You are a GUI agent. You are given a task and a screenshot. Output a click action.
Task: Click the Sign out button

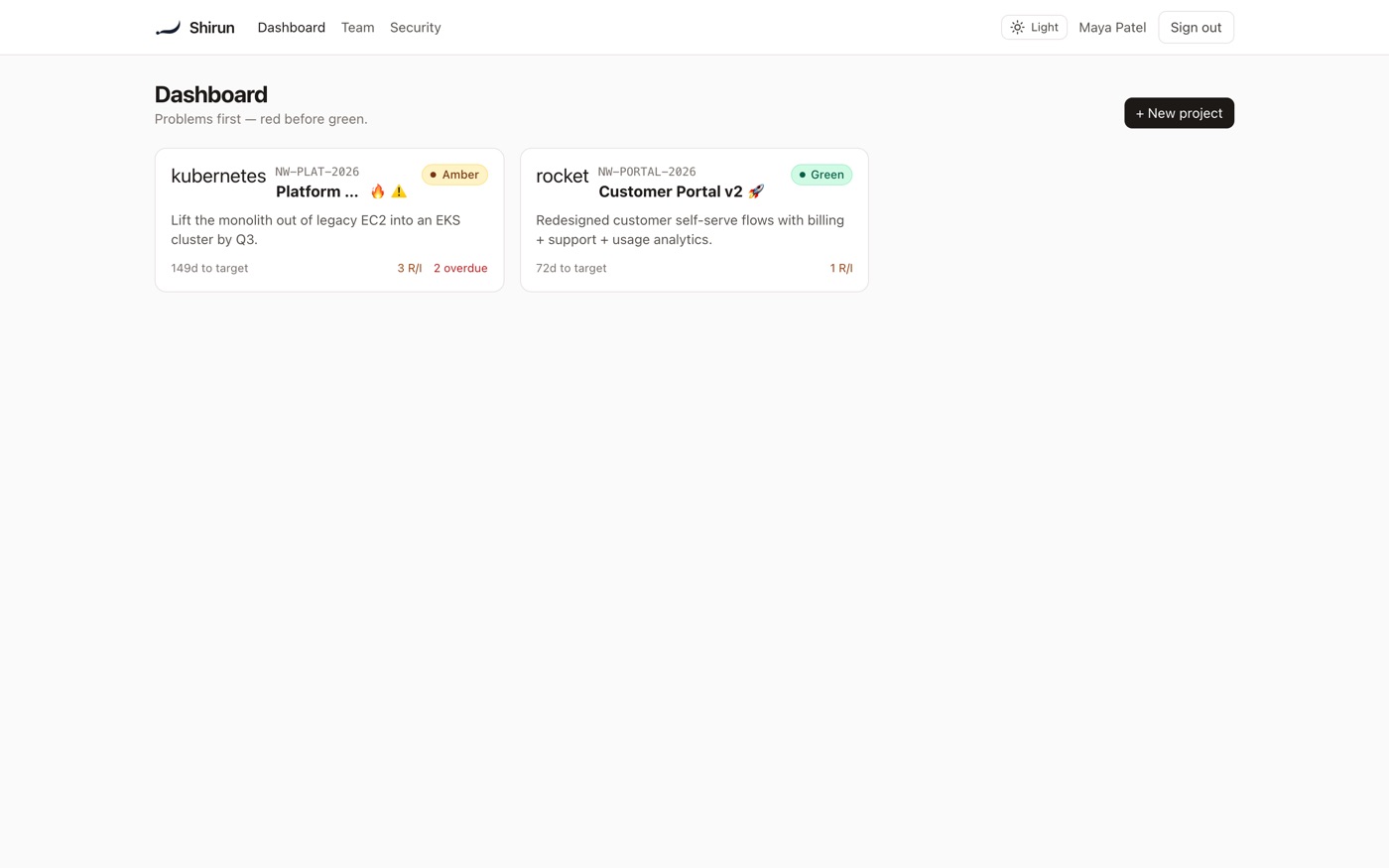coord(1196,28)
